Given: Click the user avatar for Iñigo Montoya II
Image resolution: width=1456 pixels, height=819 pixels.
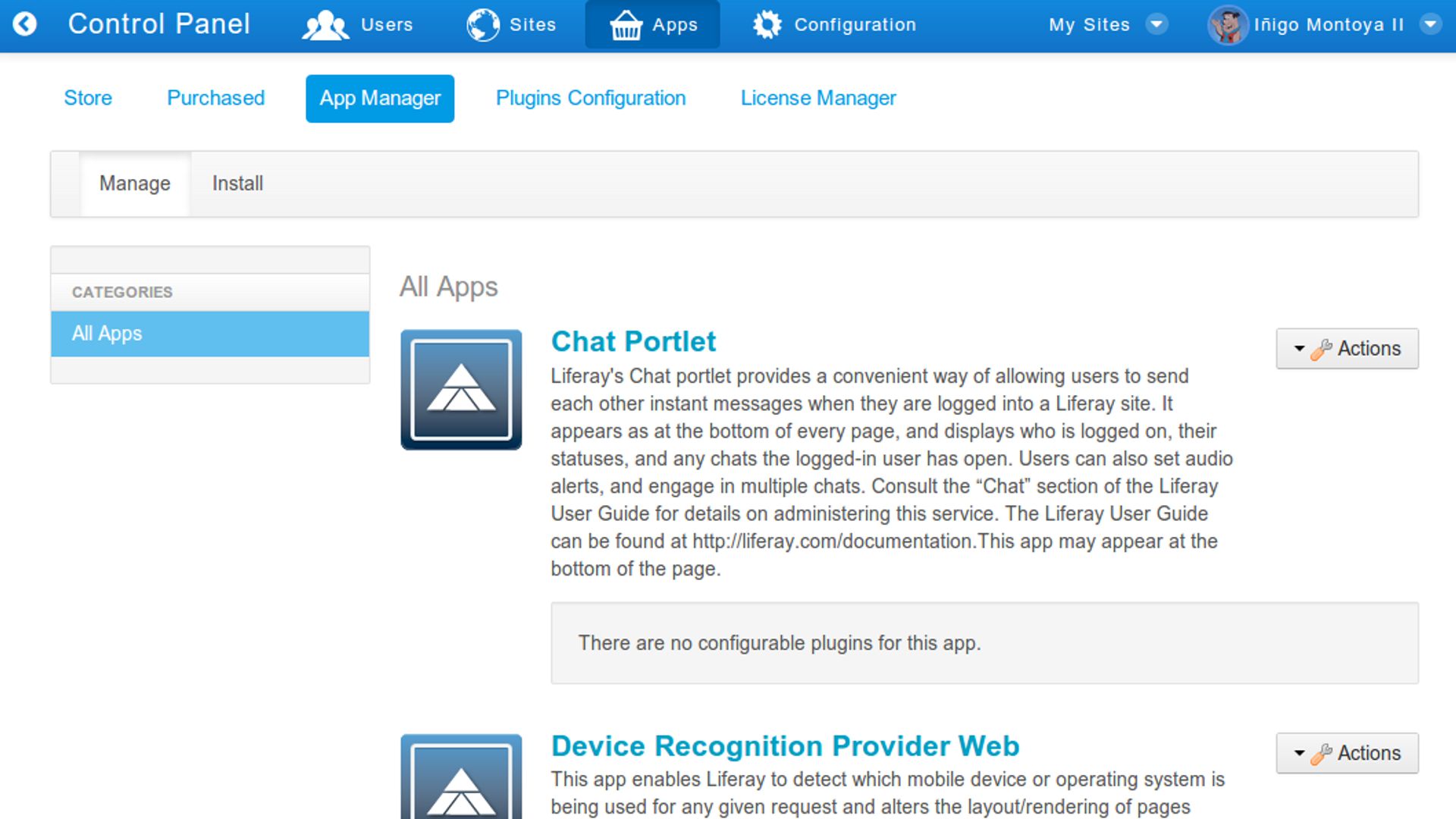Looking at the screenshot, I should [x=1228, y=25].
